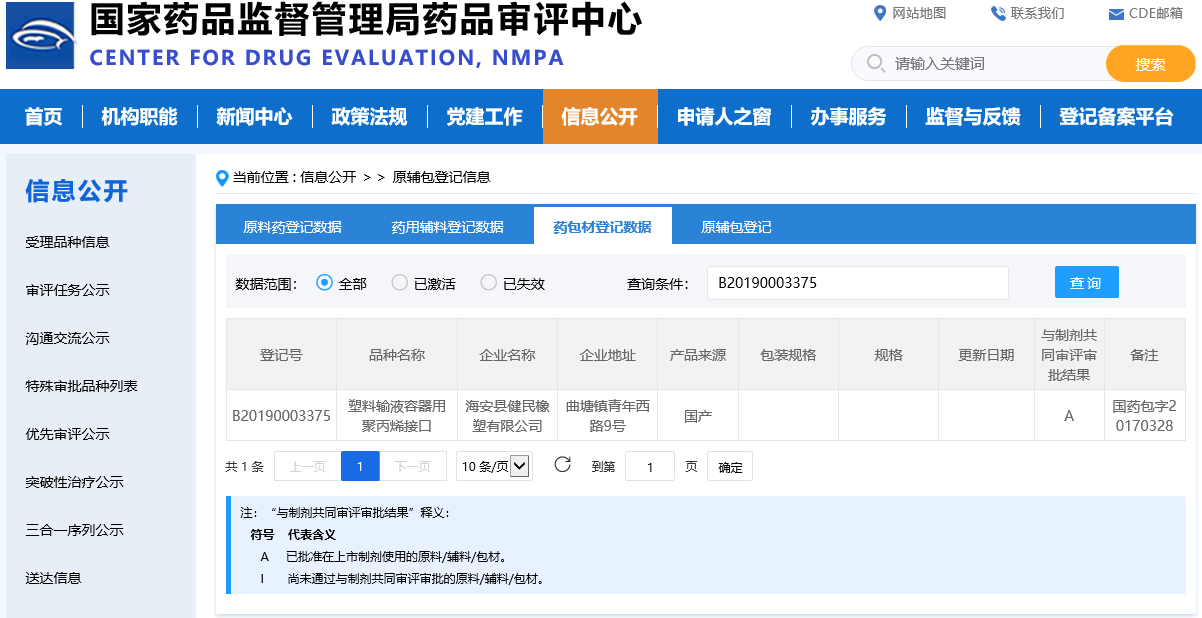Viewport: 1202px width, 618px height.
Task: Select the 全部 data range radio
Action: click(324, 283)
